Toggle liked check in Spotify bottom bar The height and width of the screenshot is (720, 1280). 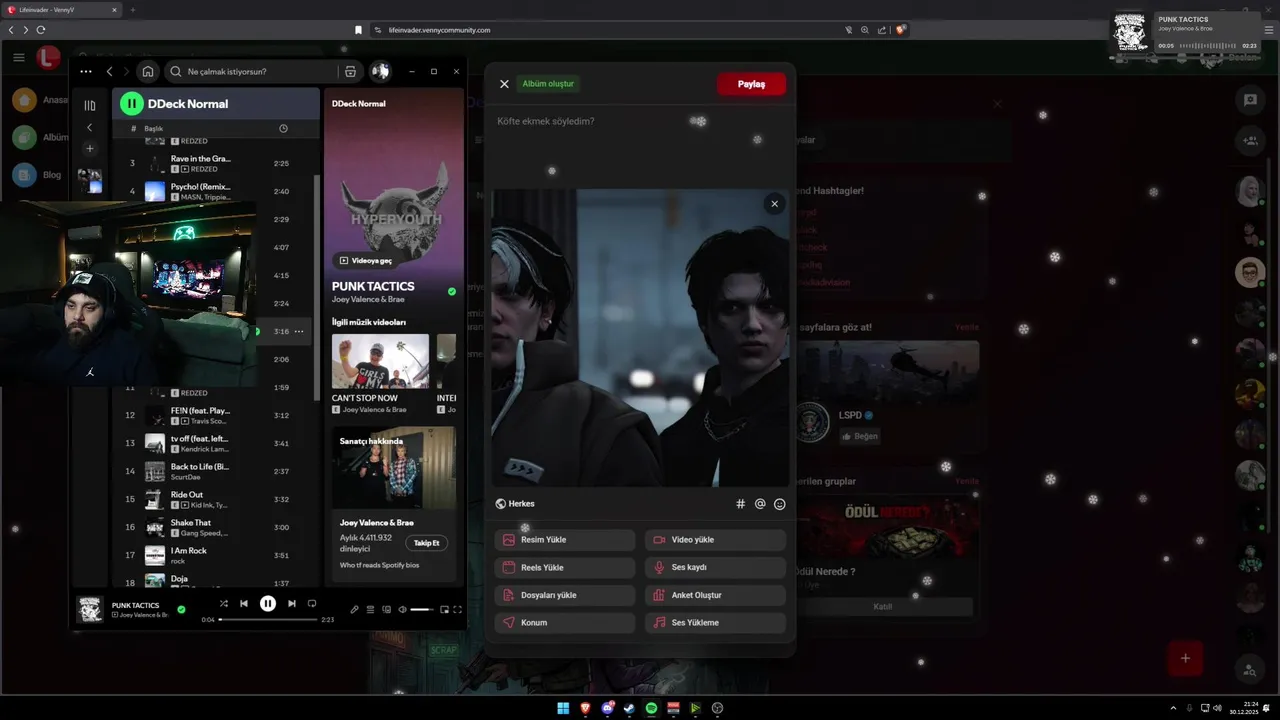[x=181, y=609]
